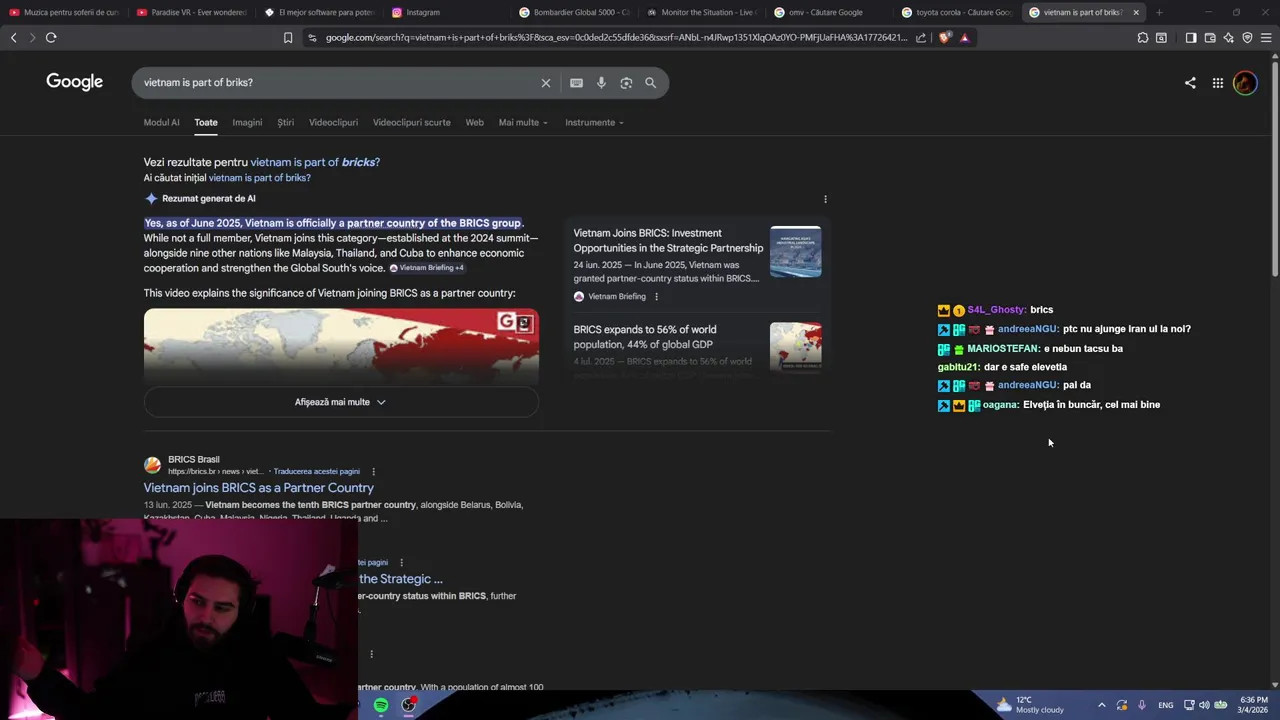Close the active vietnam search tab
Screen dimensions: 1280x720
(x=1136, y=12)
